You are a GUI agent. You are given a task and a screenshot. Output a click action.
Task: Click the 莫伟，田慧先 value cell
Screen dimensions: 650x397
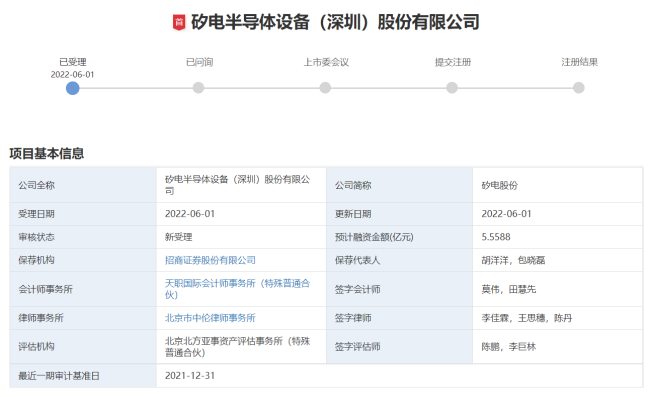[558, 289]
